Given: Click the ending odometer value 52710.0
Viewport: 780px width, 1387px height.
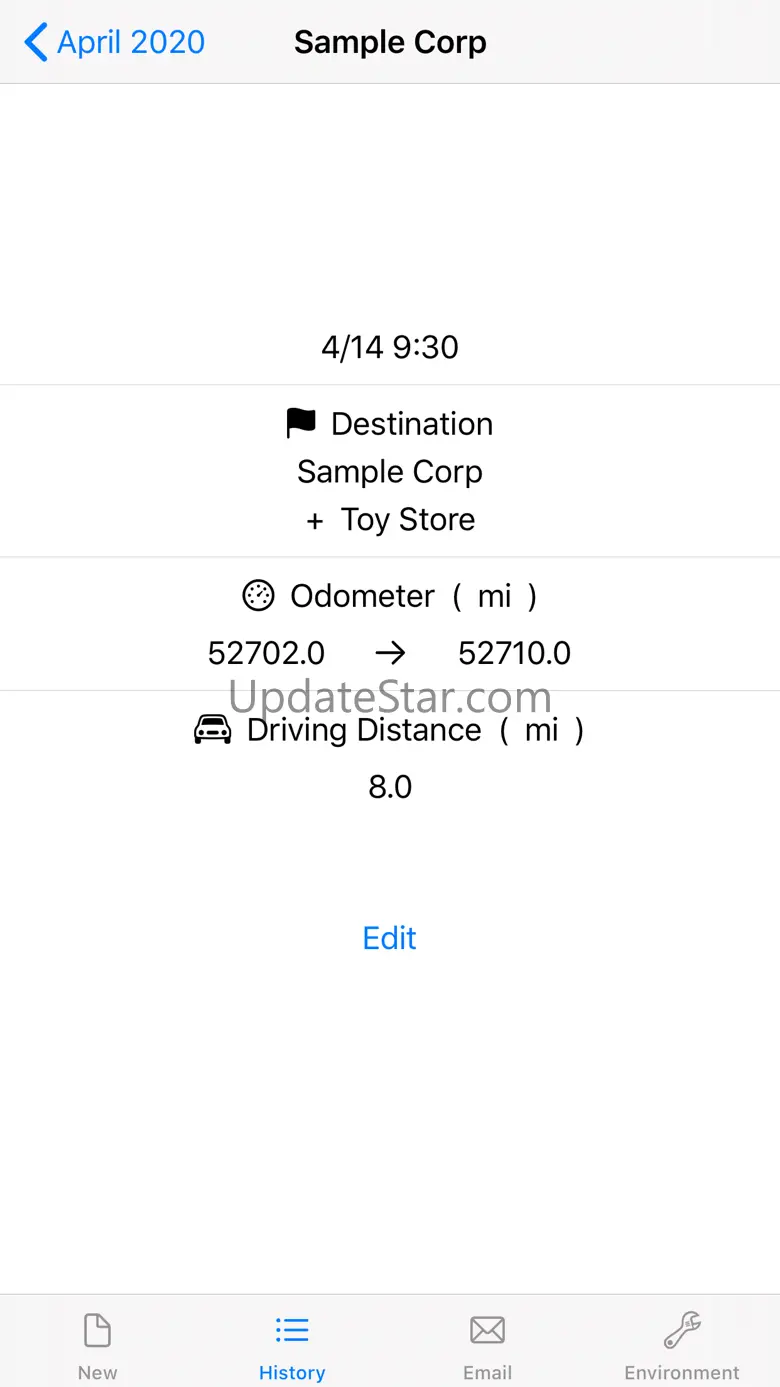Looking at the screenshot, I should pyautogui.click(x=514, y=654).
